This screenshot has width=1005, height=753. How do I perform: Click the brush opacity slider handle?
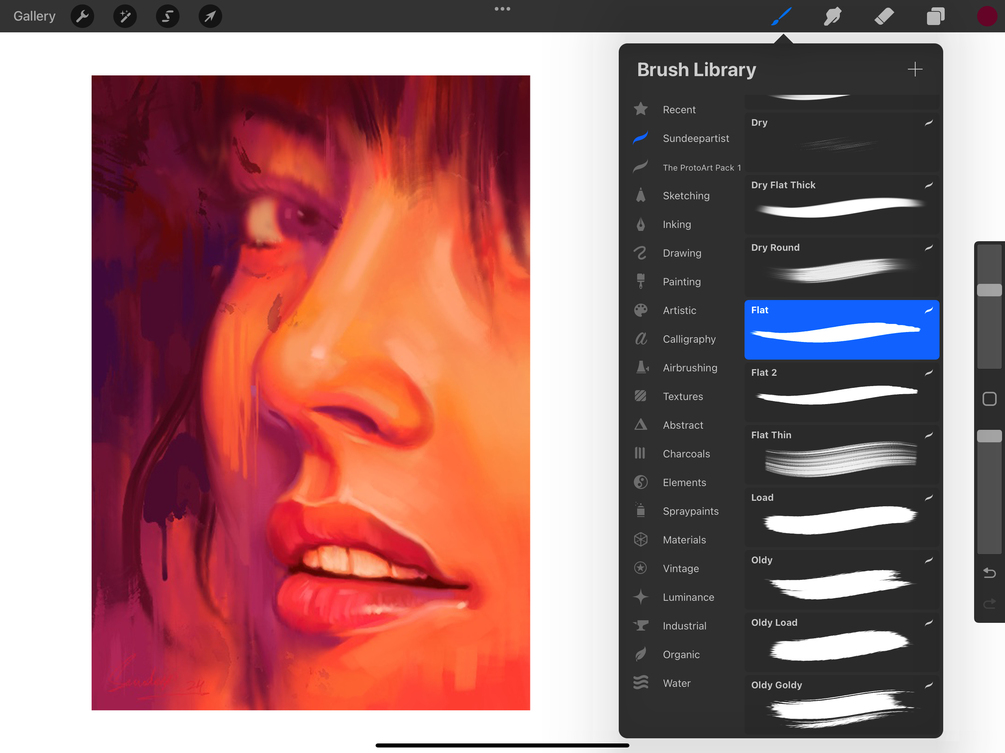pos(989,436)
